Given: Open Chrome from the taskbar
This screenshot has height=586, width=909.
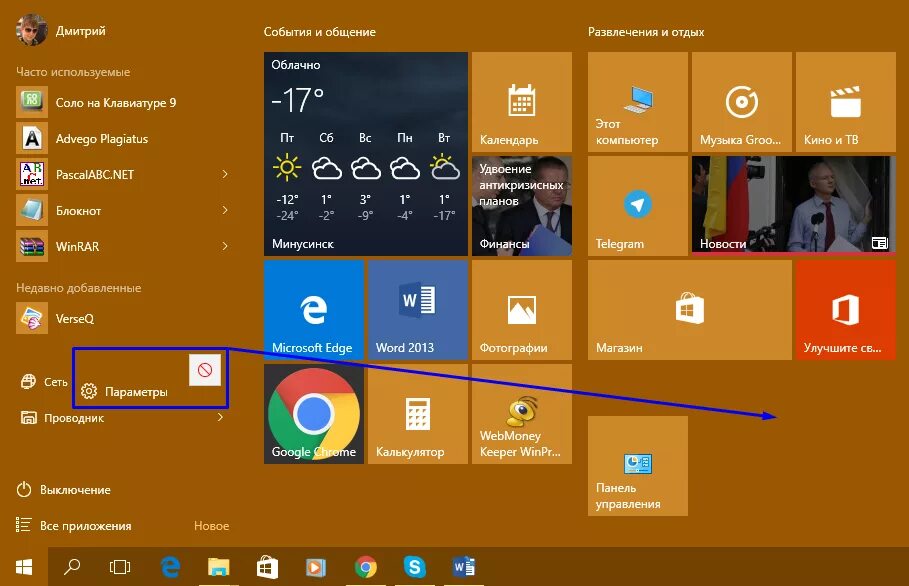Looking at the screenshot, I should pos(365,567).
